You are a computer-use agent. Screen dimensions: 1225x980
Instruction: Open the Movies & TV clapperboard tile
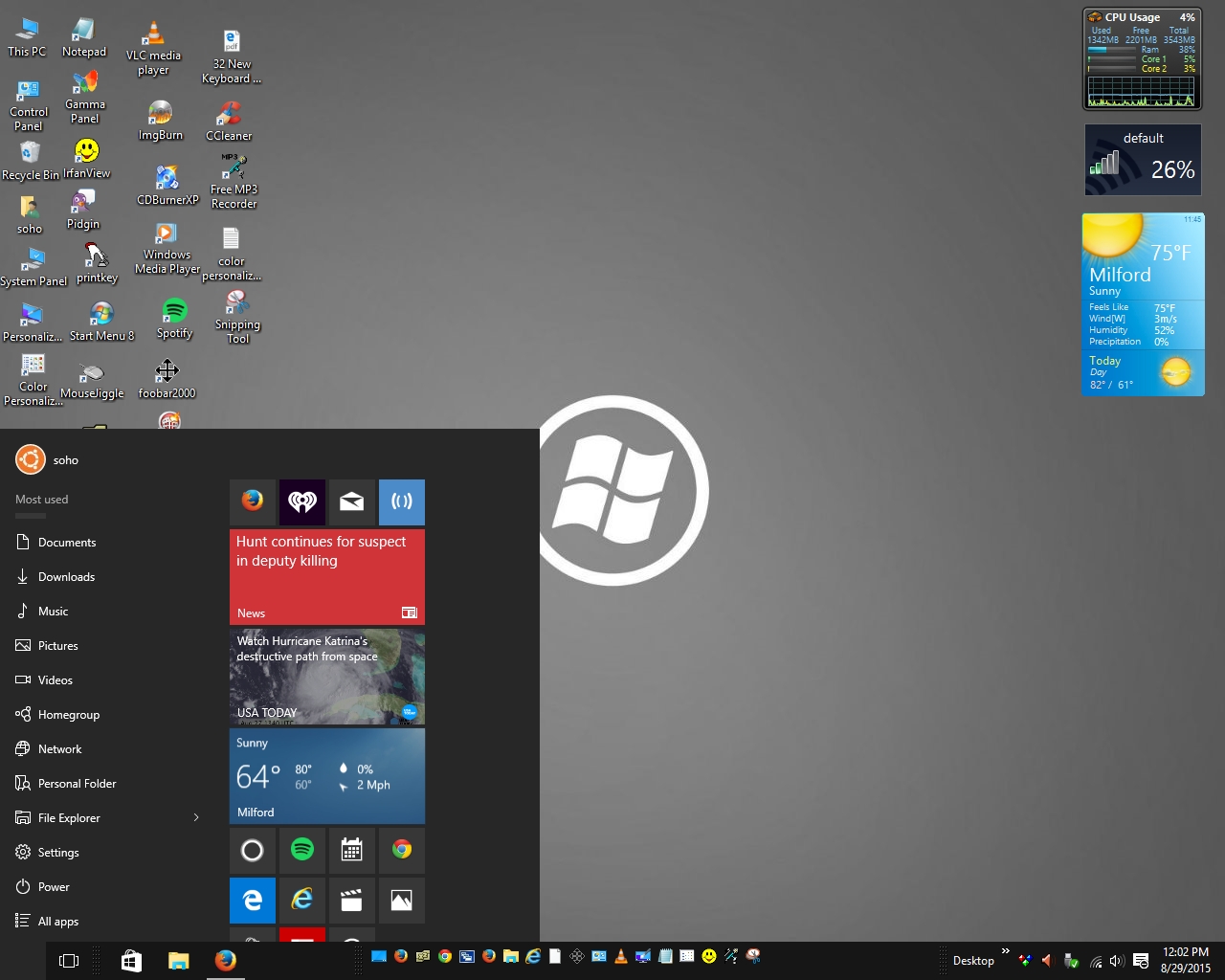pos(352,900)
